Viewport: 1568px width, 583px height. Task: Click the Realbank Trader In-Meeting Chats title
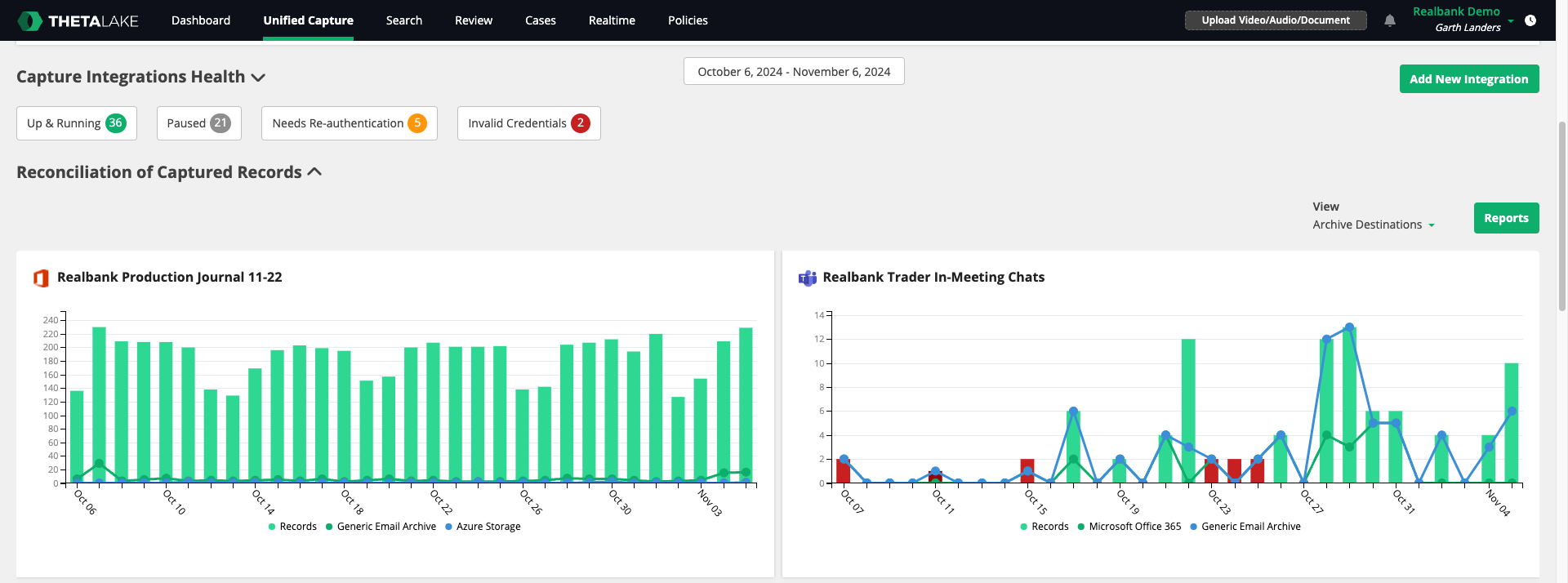933,278
